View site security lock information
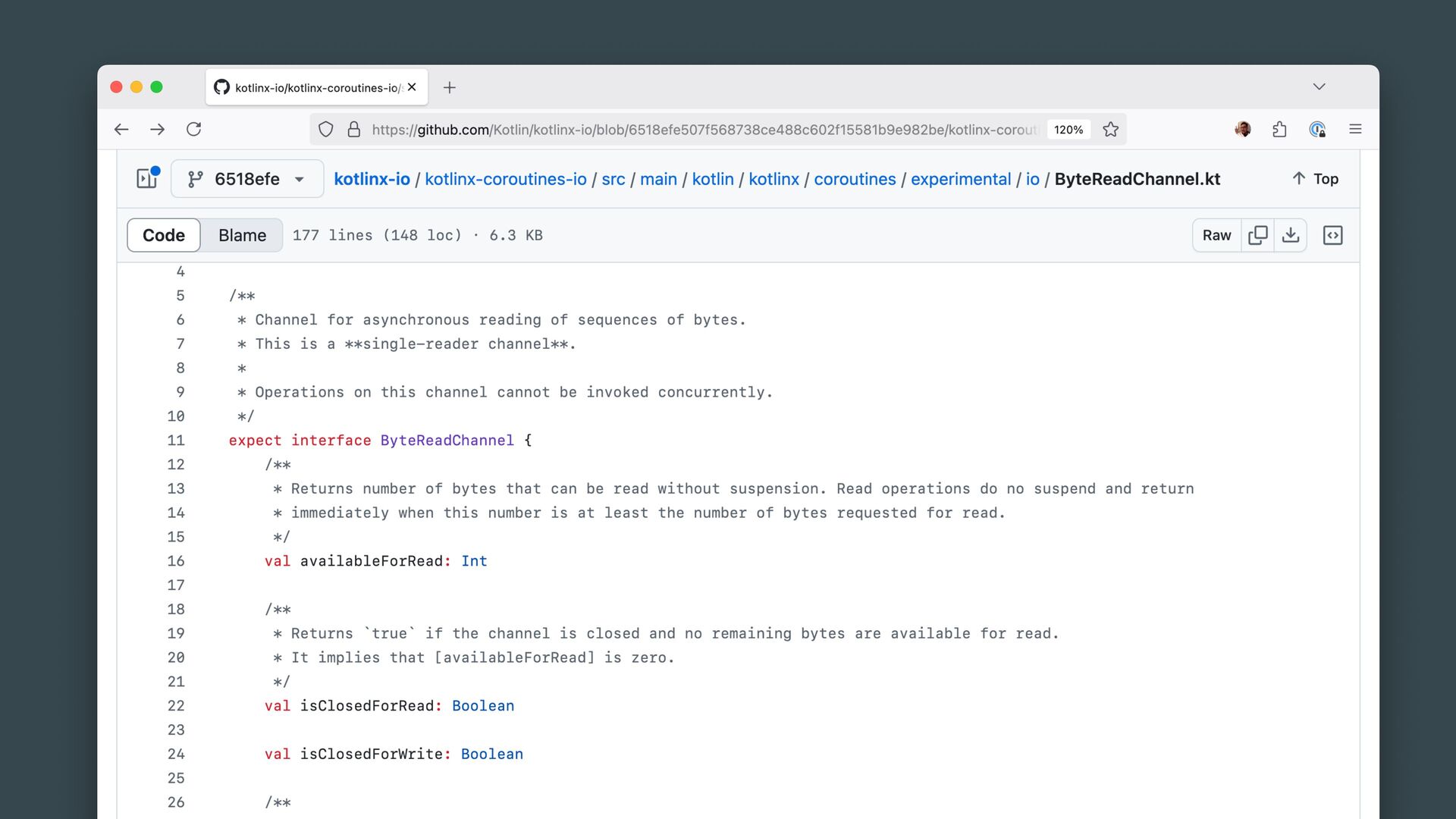The width and height of the screenshot is (1456, 819). point(354,130)
